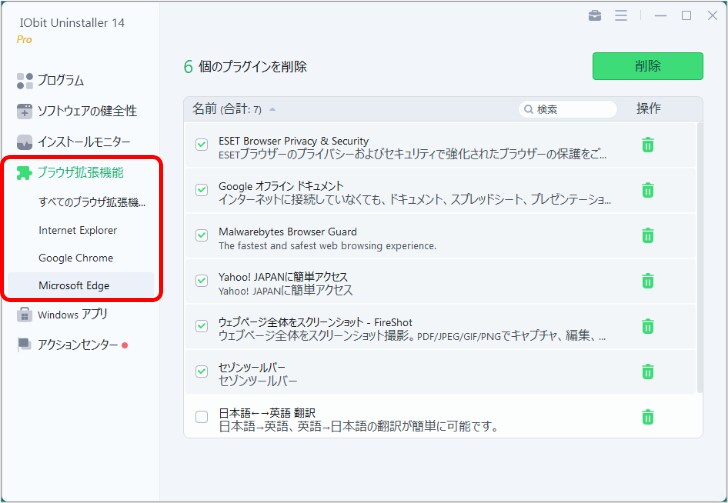Click the ブラウザ拡張機能 puzzle icon
The width and height of the screenshot is (728, 503).
tap(24, 173)
